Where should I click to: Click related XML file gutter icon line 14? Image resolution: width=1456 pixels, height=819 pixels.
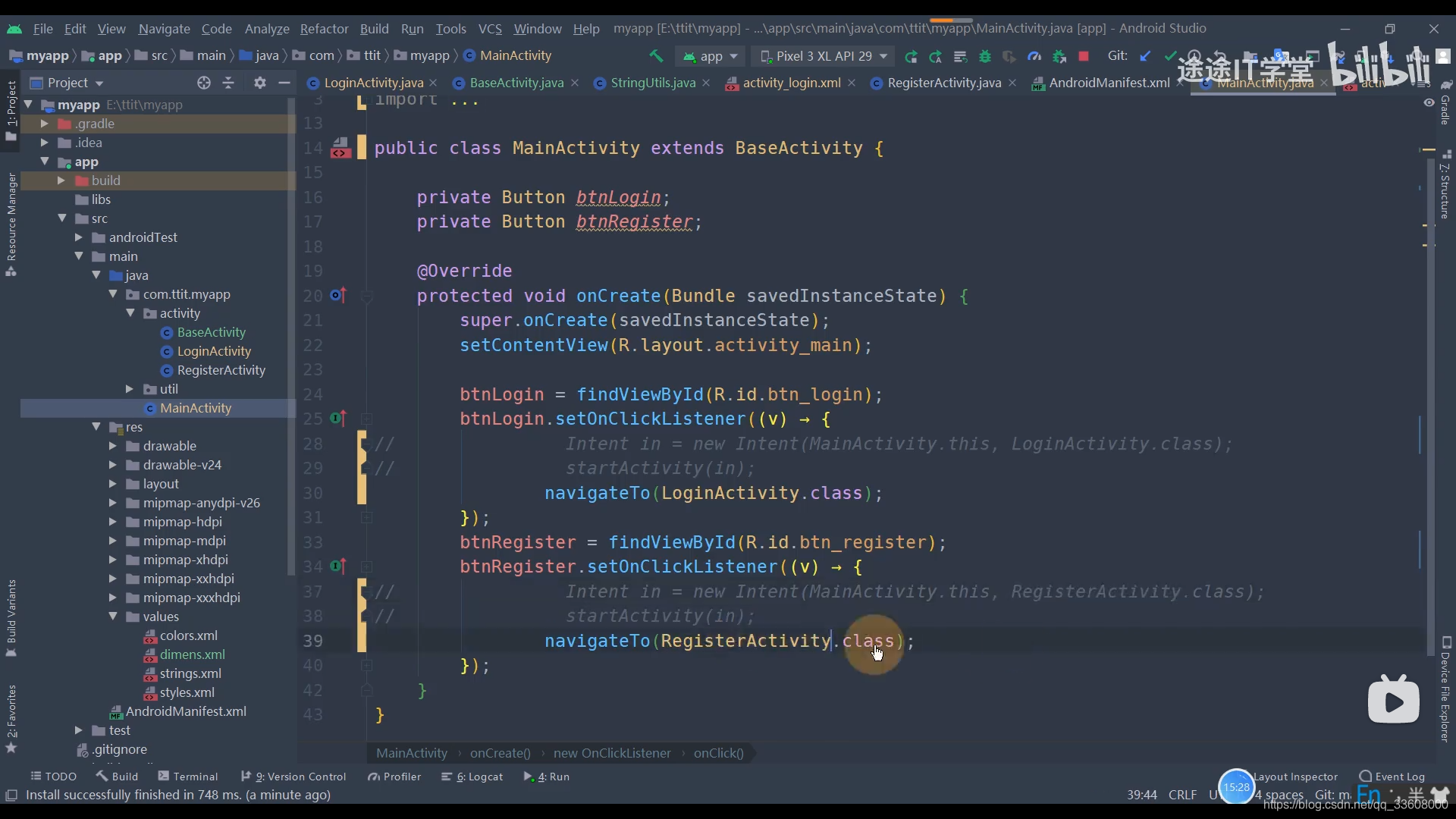tap(340, 148)
